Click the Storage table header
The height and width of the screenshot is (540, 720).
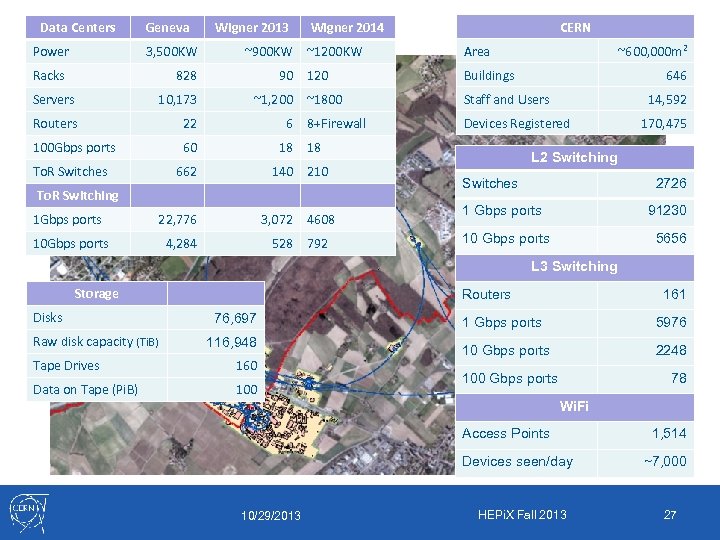pyautogui.click(x=97, y=293)
